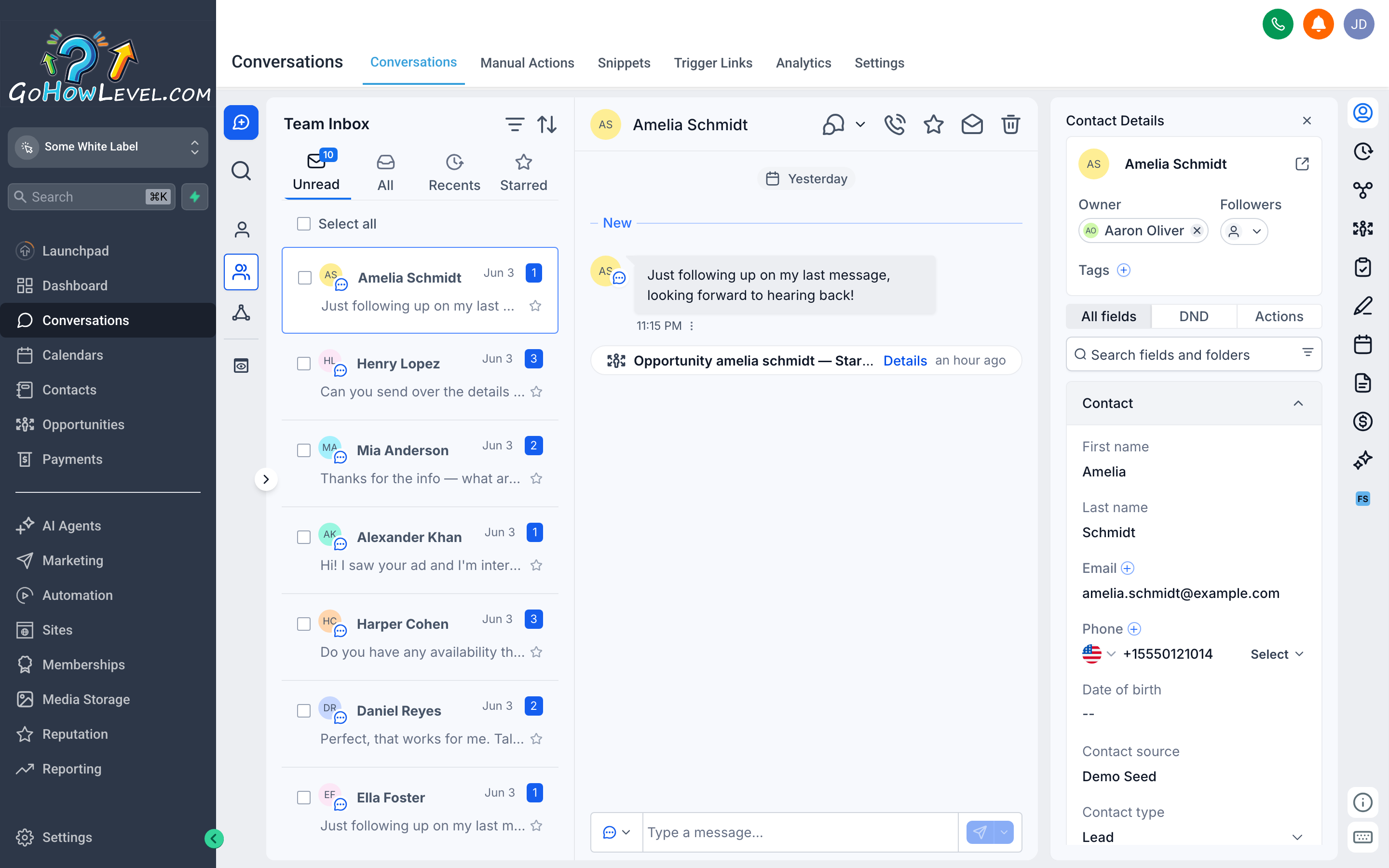Check the Amelia Schmidt conversation checkbox
The width and height of the screenshot is (1389, 868).
click(x=305, y=277)
